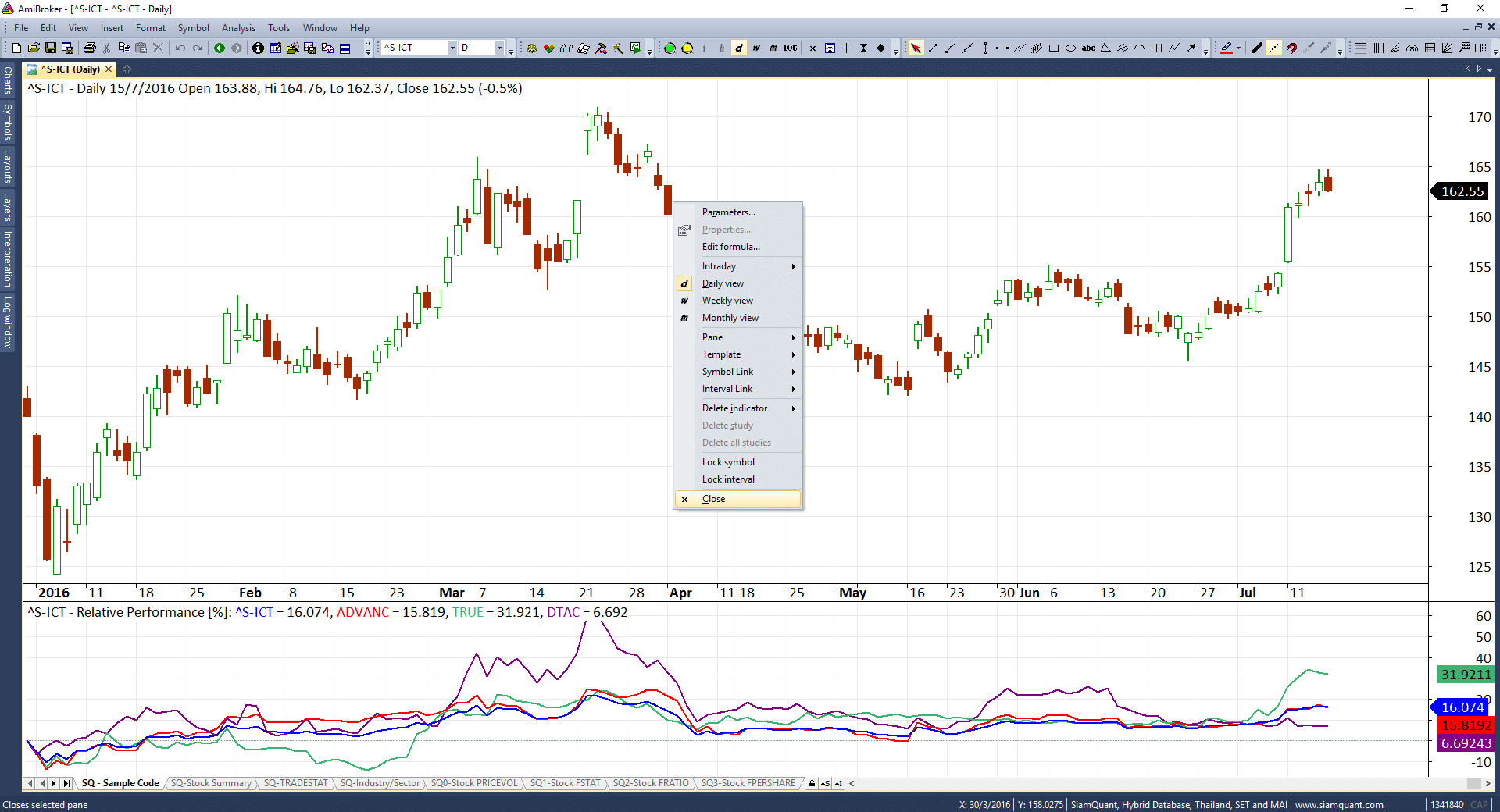Viewport: 1500px width, 812px height.
Task: Select the Rectangle drawing tool
Action: pos(1054,48)
